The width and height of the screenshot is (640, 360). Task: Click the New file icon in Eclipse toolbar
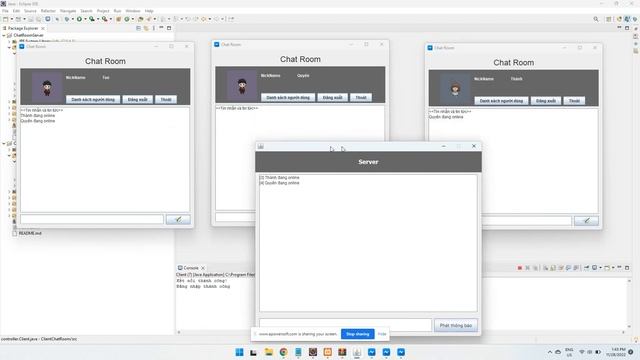click(5, 19)
